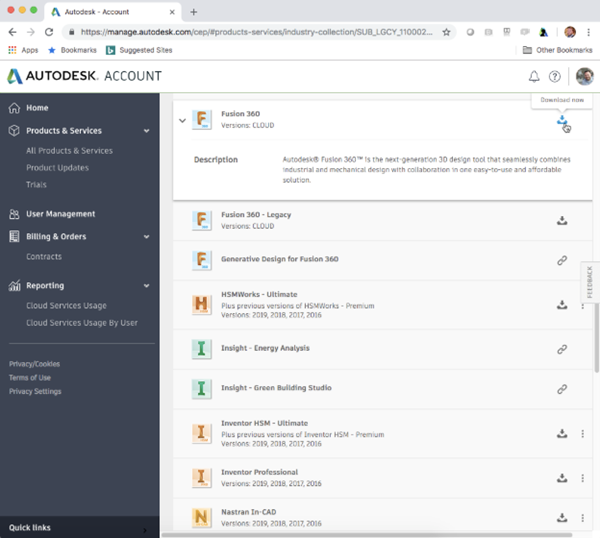Open the Apps shortcut in bookmarks bar

[x=23, y=50]
